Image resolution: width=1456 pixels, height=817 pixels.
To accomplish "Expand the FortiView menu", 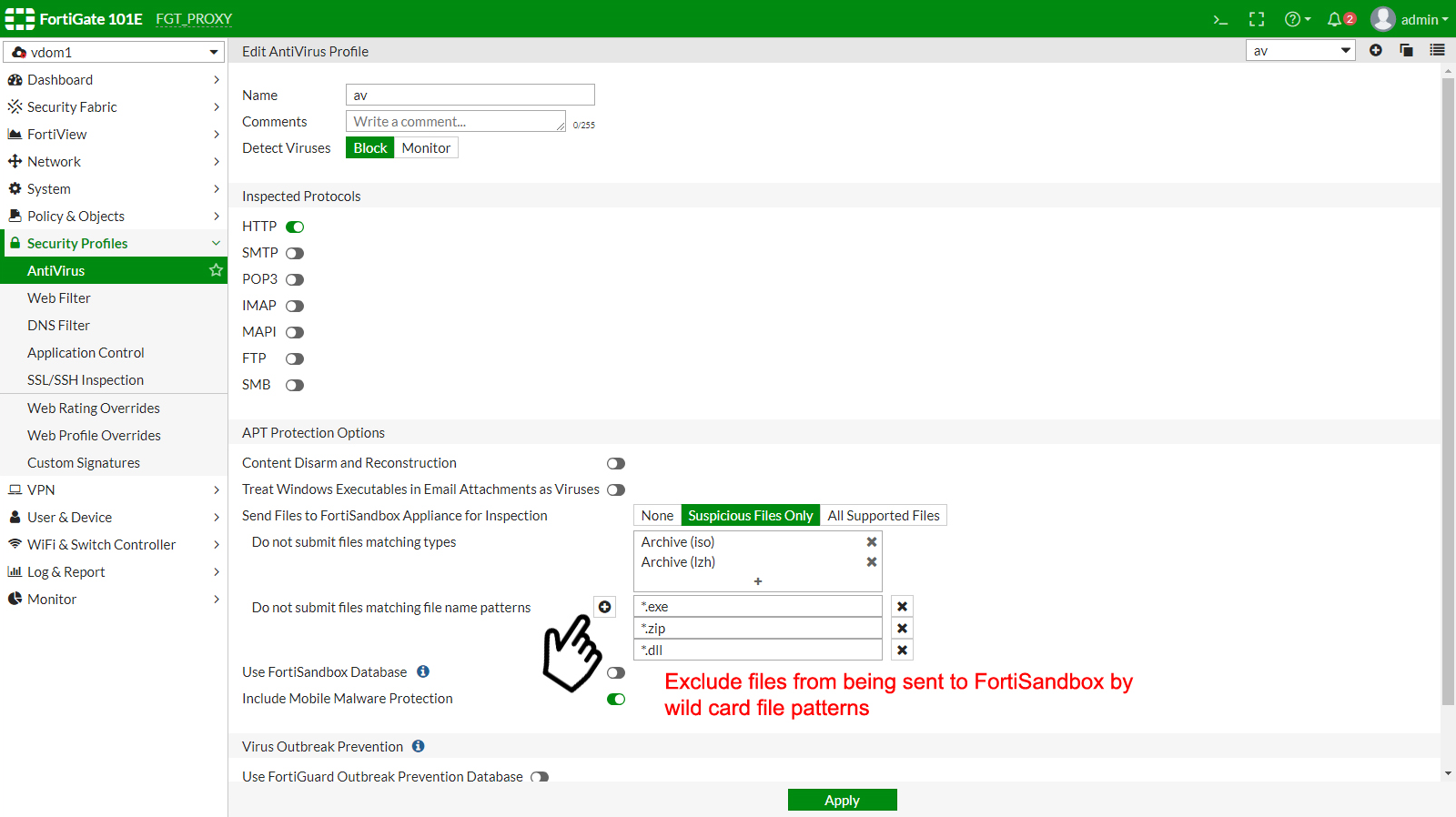I will coord(114,134).
